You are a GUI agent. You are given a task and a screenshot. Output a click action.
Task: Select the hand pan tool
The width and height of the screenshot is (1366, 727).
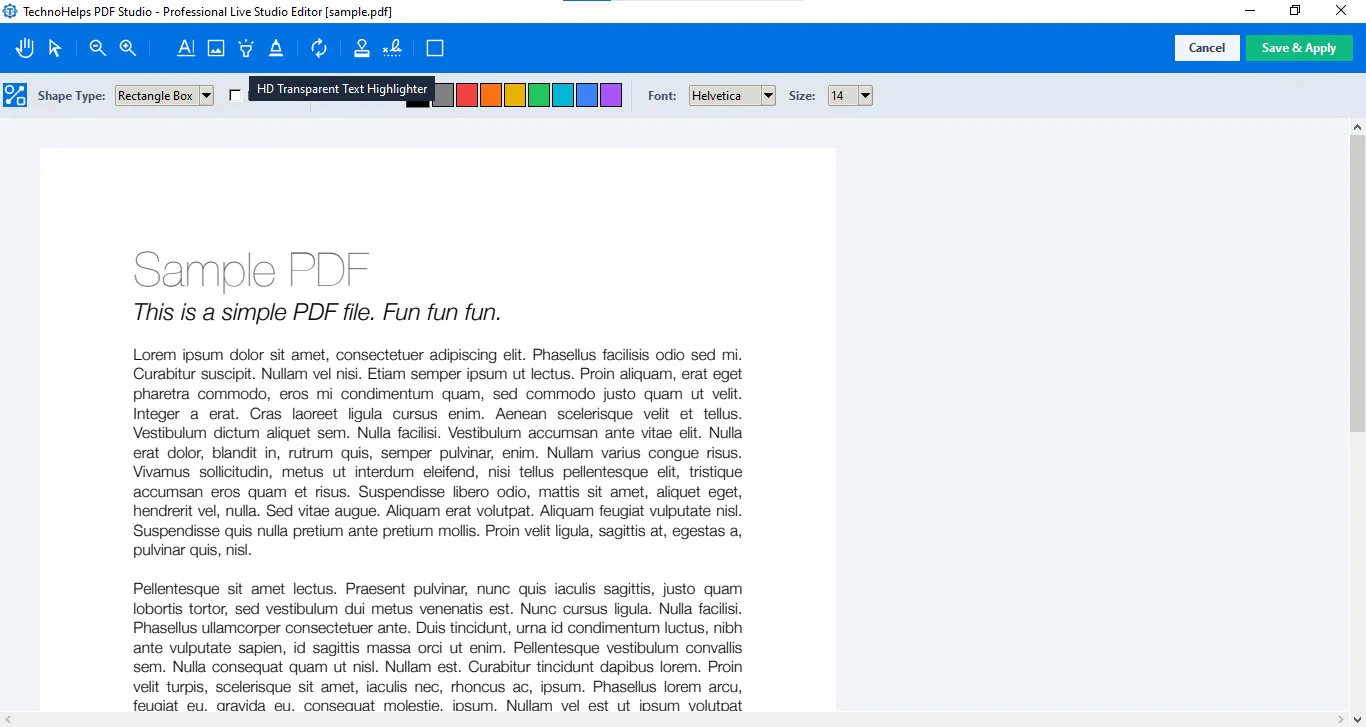(25, 48)
